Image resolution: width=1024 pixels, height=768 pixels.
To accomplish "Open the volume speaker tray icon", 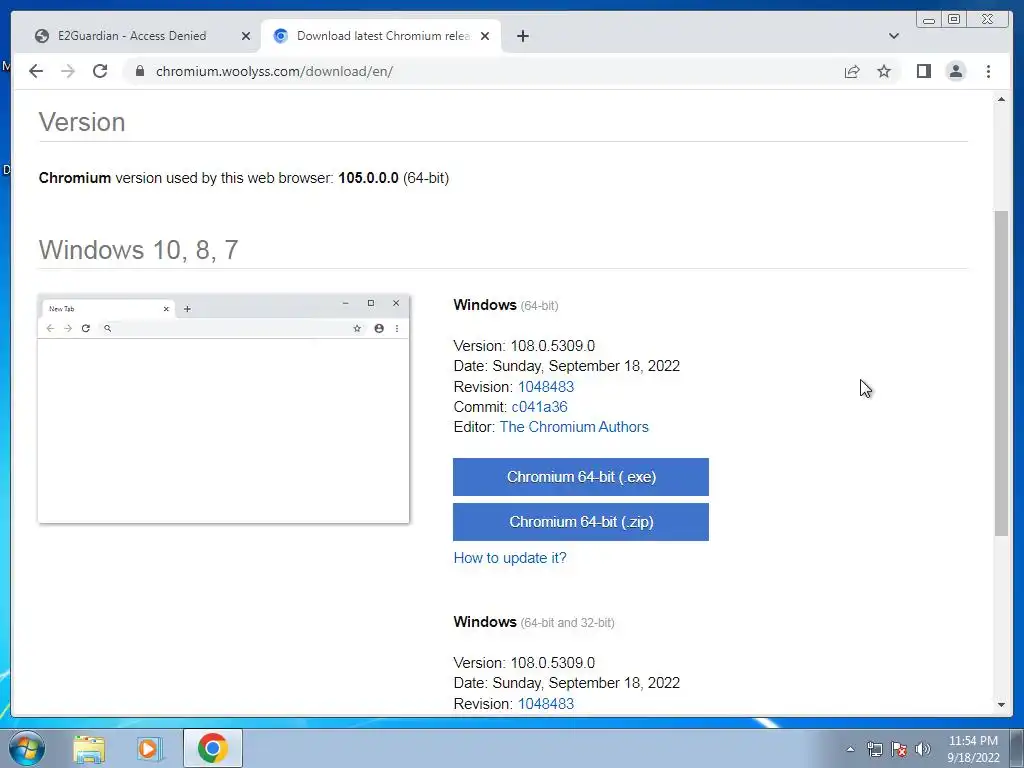I will tap(923, 750).
